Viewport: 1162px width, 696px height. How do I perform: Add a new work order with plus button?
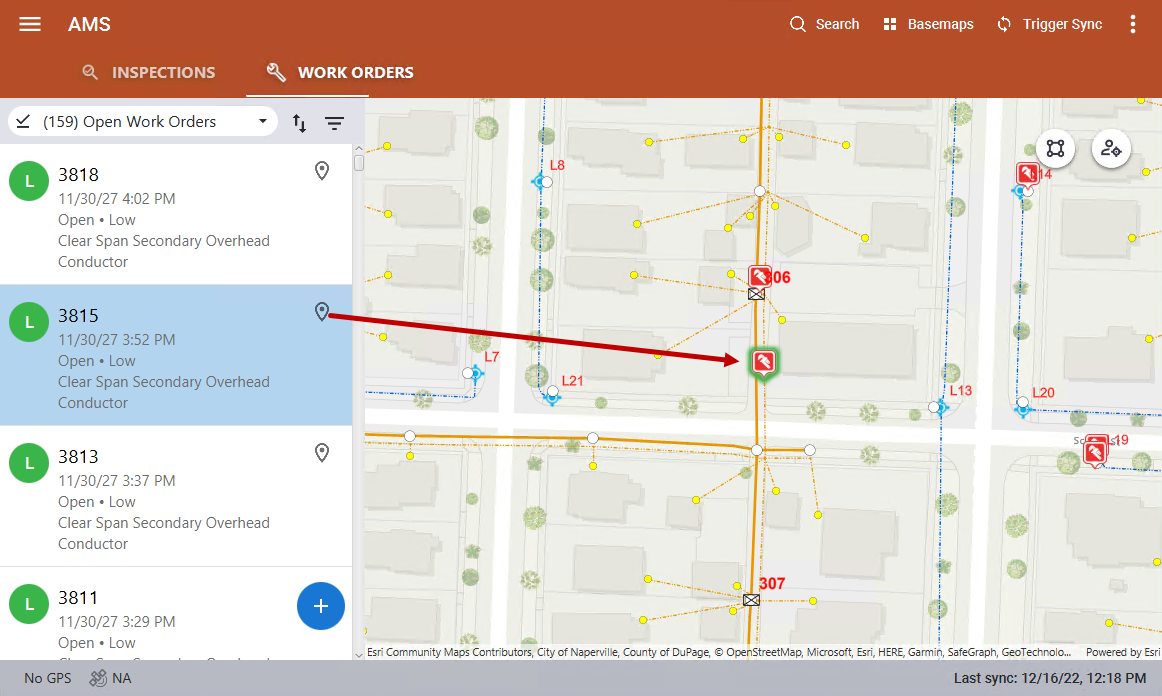pos(320,606)
